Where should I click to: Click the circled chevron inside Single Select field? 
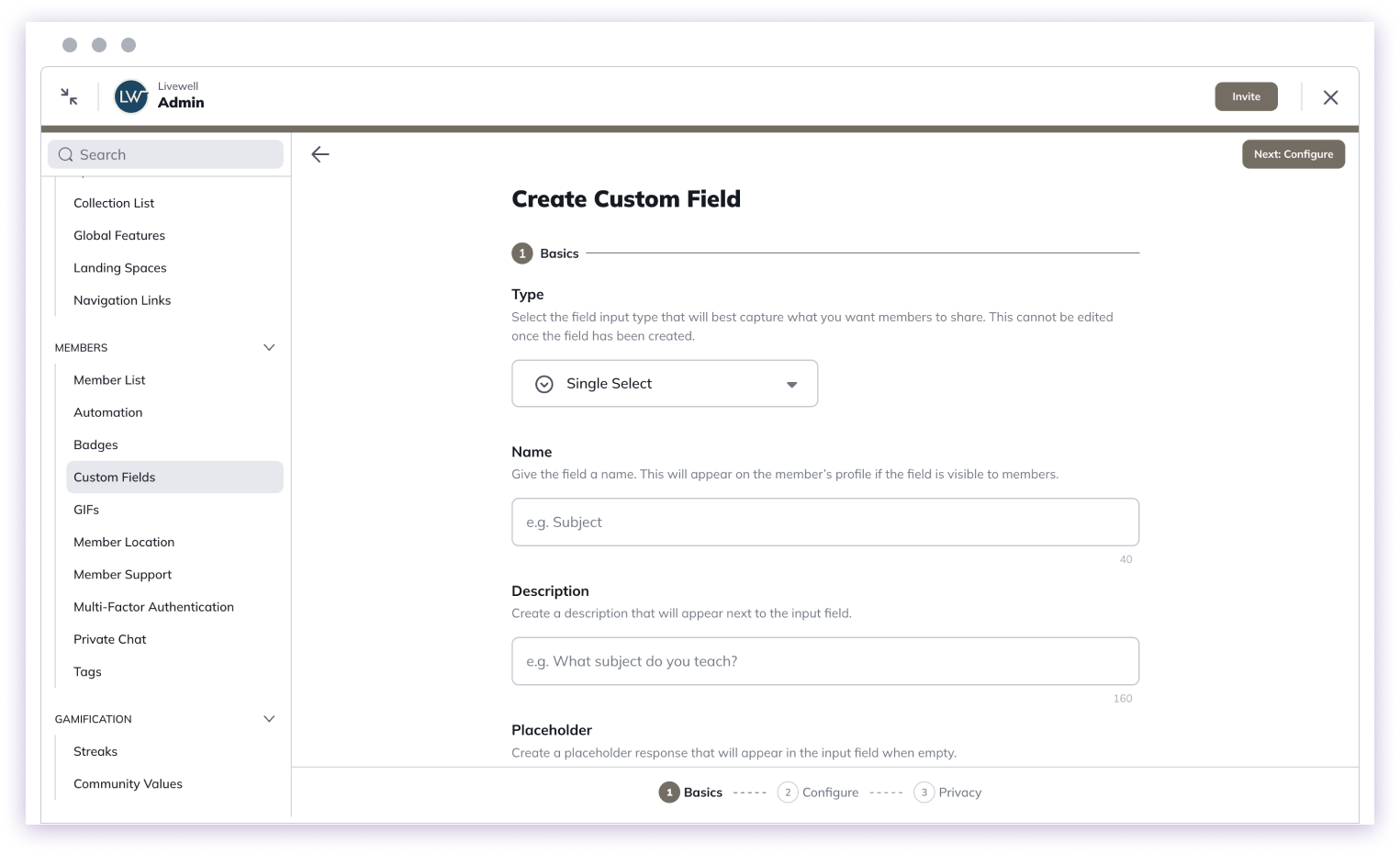click(543, 383)
